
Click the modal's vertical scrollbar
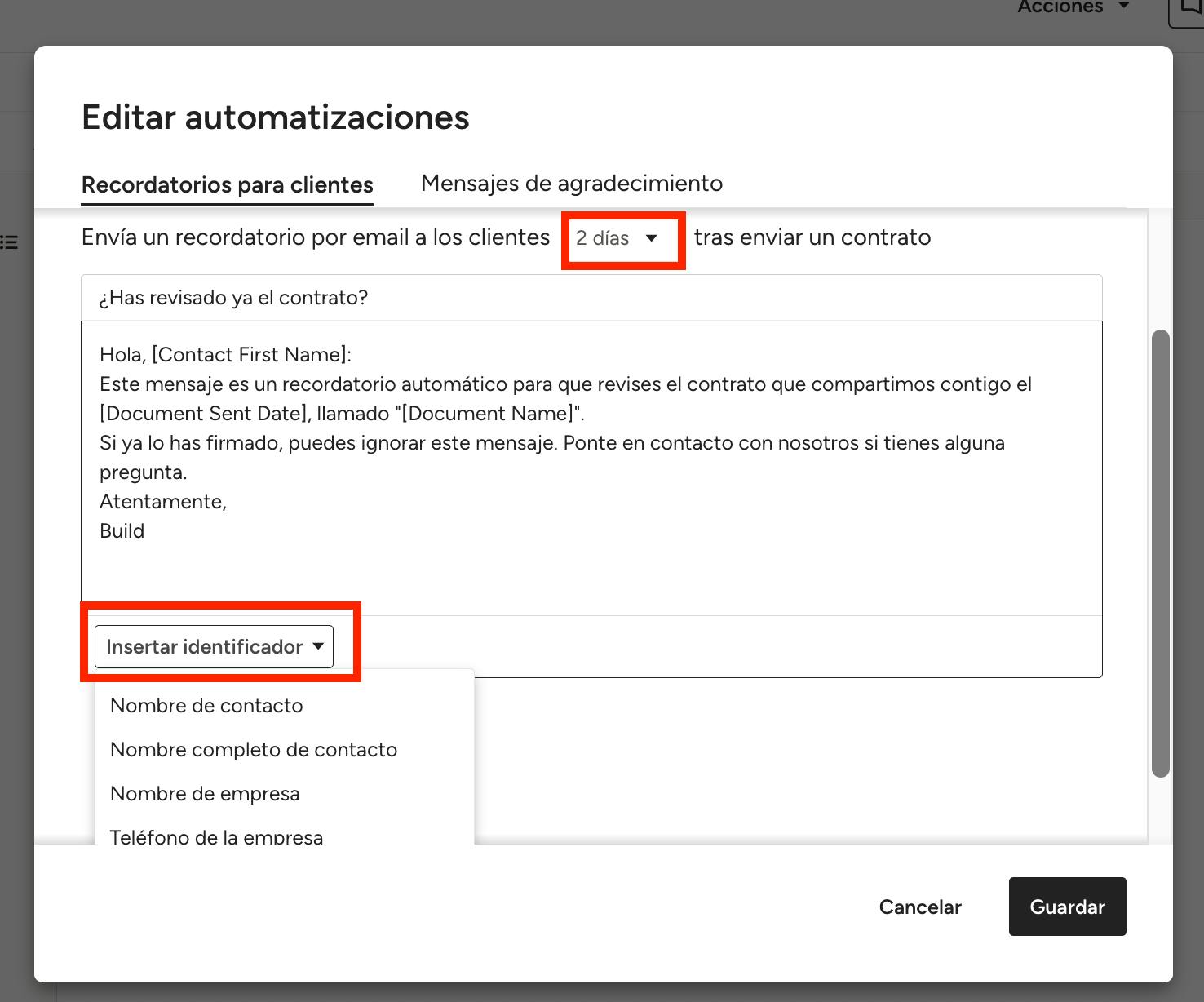click(1160, 553)
